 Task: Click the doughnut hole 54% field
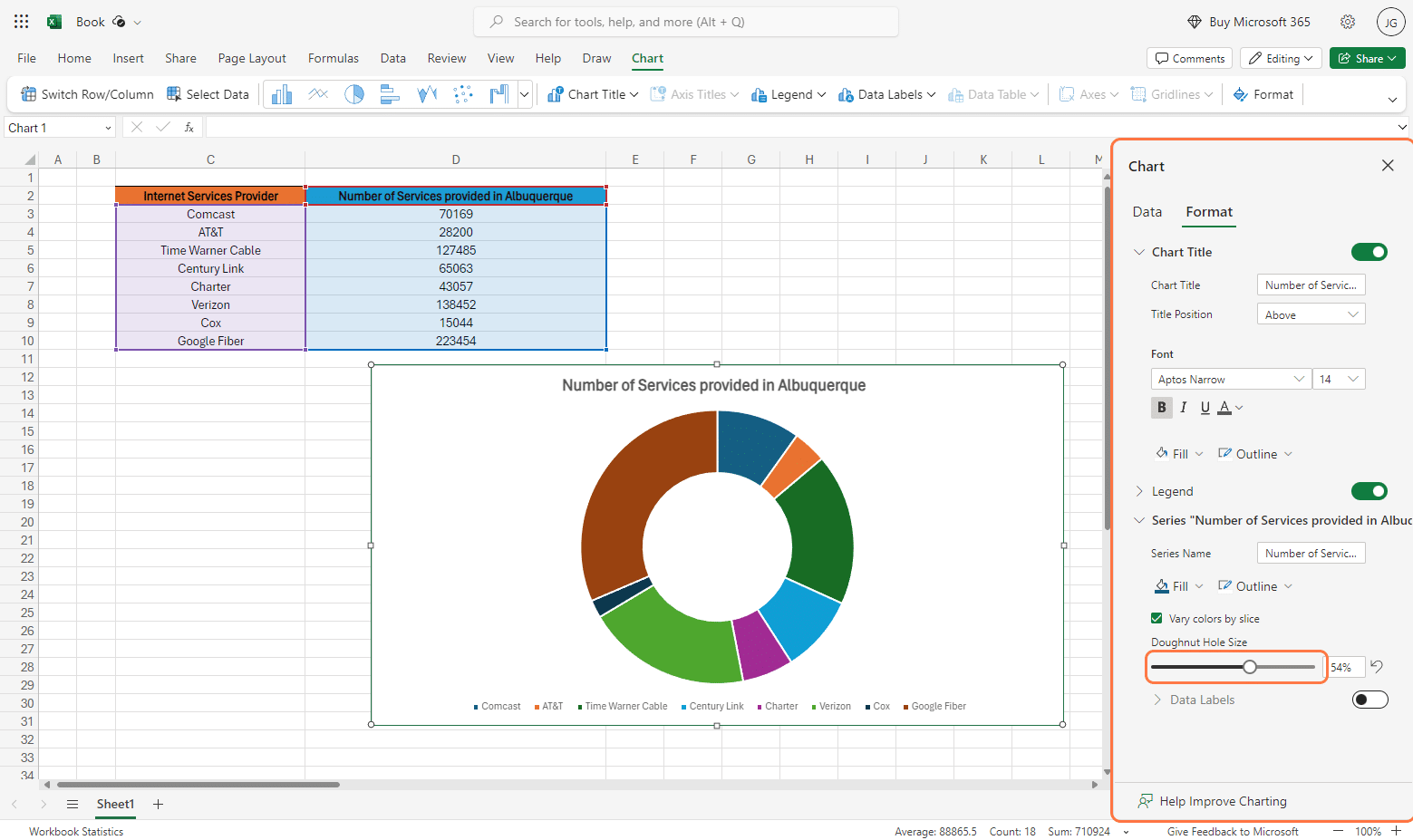[x=1346, y=667]
